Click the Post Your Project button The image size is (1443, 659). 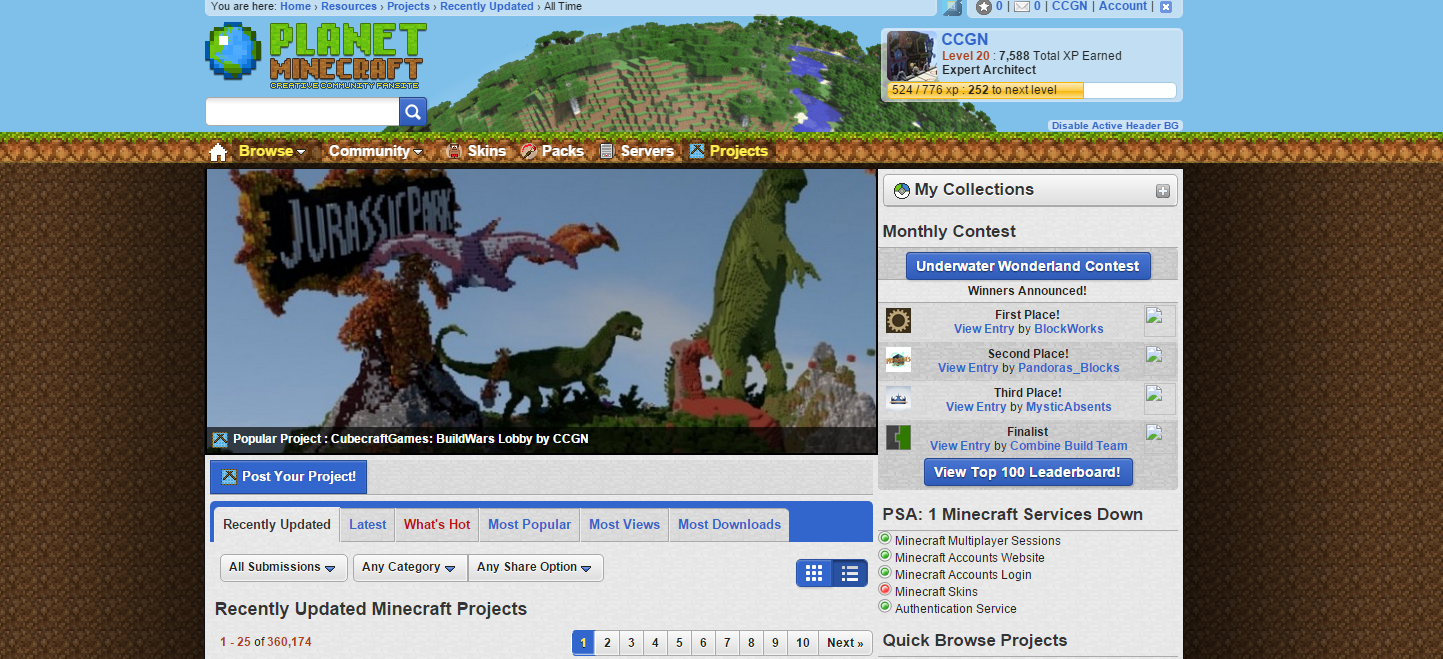coord(288,477)
